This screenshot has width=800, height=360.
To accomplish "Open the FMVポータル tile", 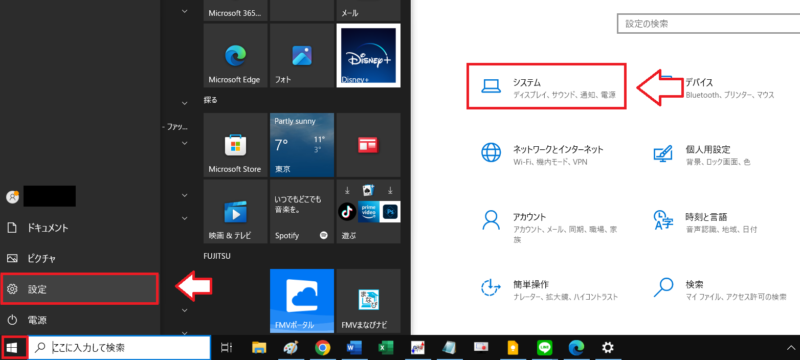I will tap(302, 301).
